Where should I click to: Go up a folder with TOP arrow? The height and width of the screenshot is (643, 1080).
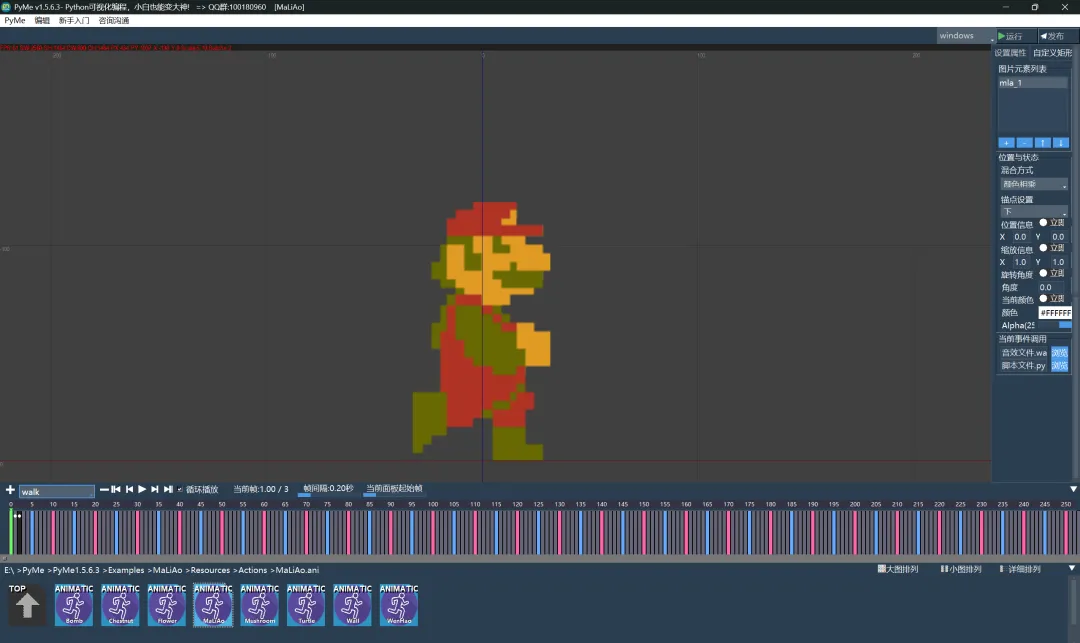point(27,604)
